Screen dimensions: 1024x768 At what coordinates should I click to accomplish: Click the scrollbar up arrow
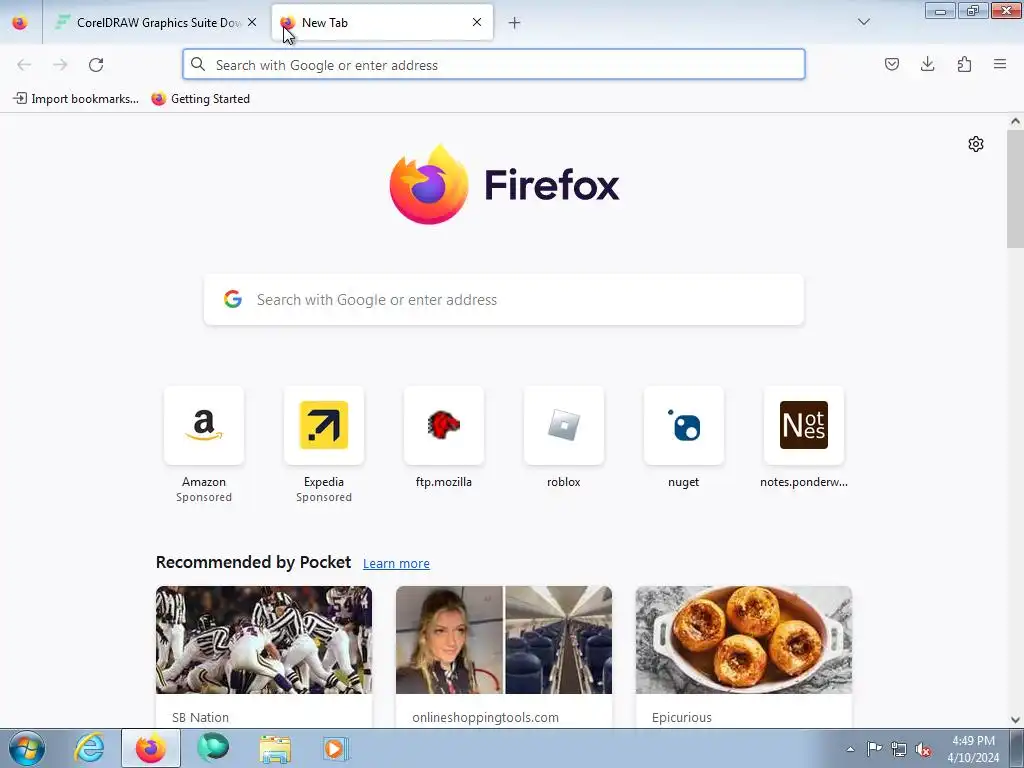click(x=1015, y=121)
